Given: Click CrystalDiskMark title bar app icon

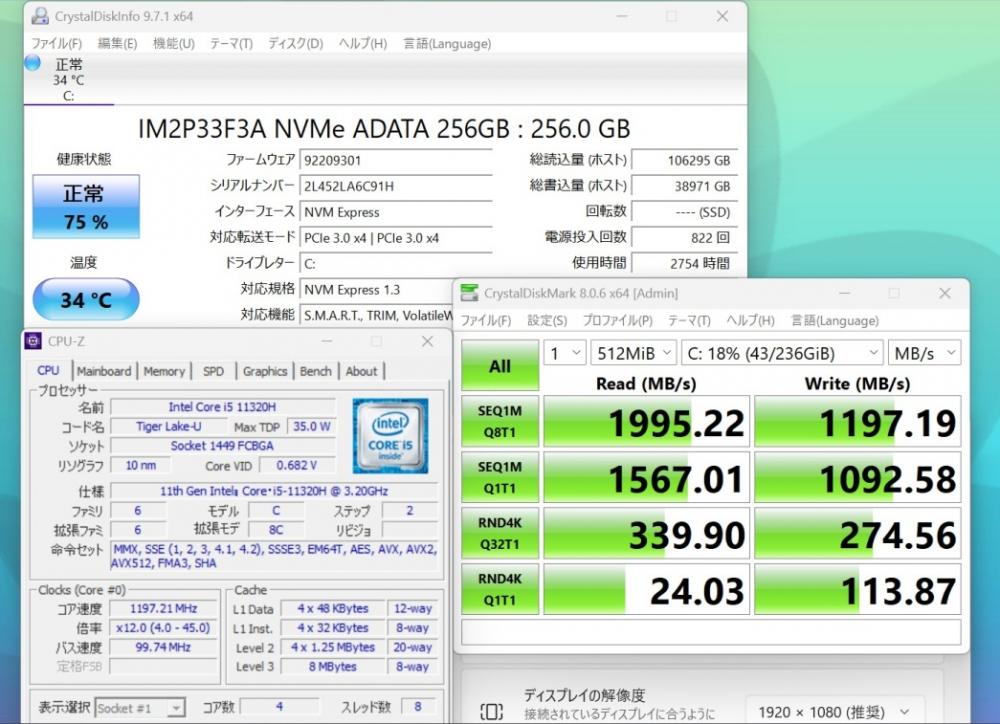Looking at the screenshot, I should pos(469,293).
